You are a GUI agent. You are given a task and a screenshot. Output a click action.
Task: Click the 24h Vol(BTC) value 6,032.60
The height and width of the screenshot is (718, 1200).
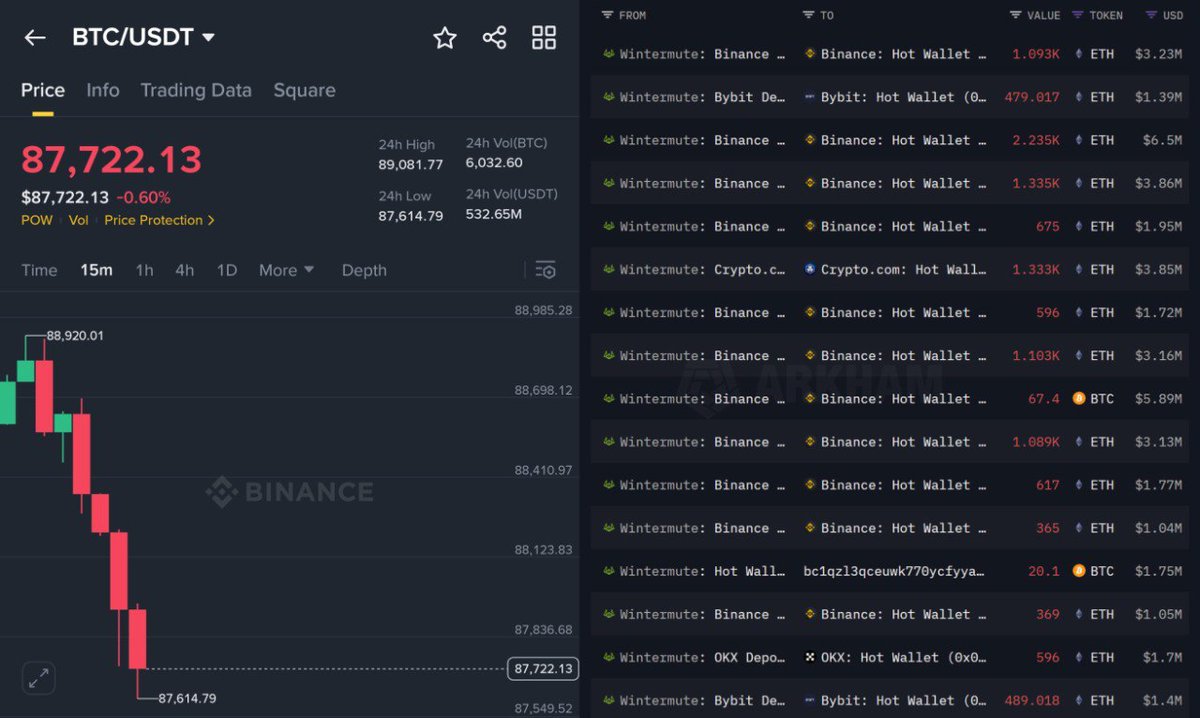coord(494,163)
